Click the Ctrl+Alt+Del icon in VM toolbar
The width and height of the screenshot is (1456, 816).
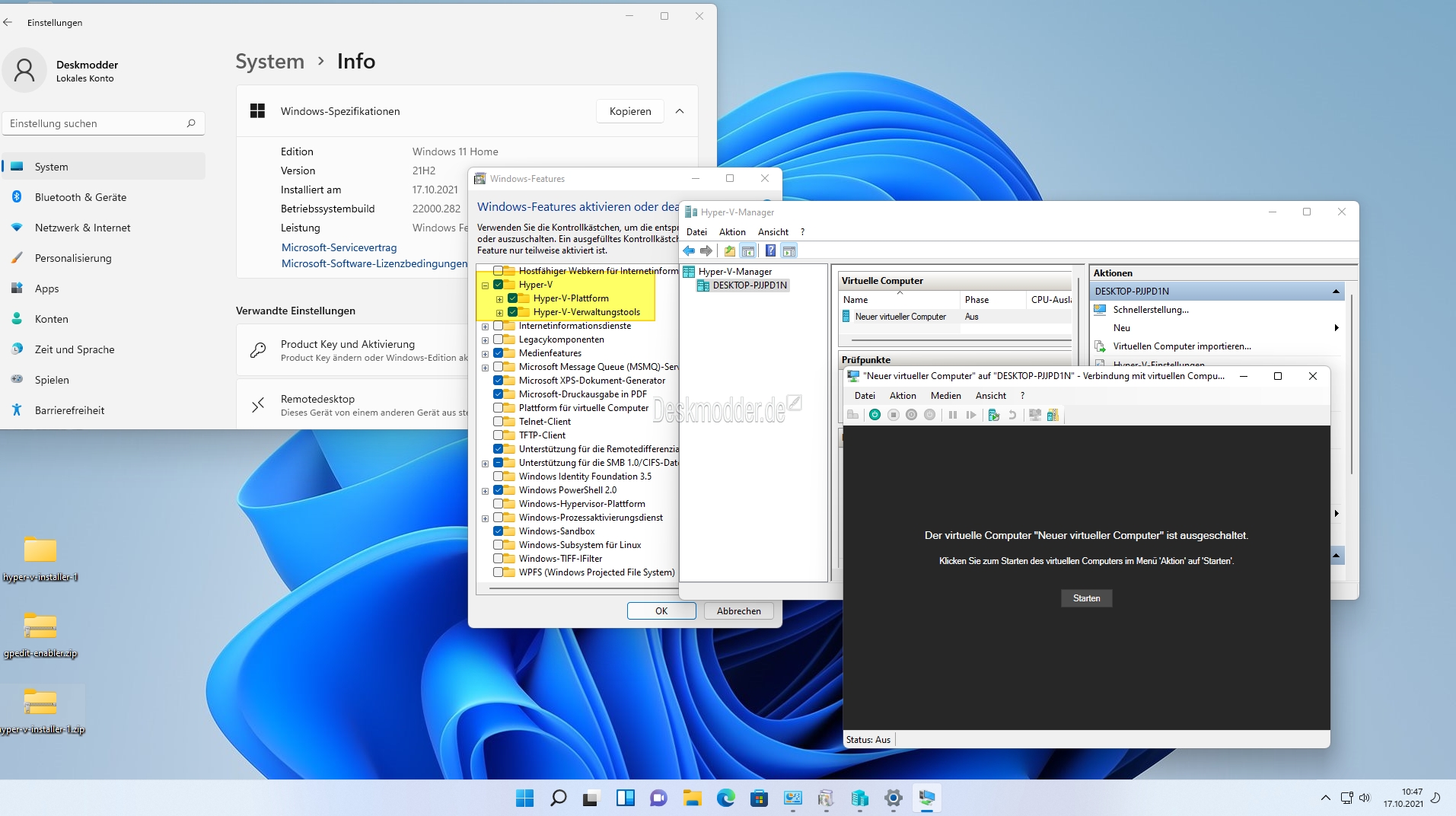tap(852, 415)
